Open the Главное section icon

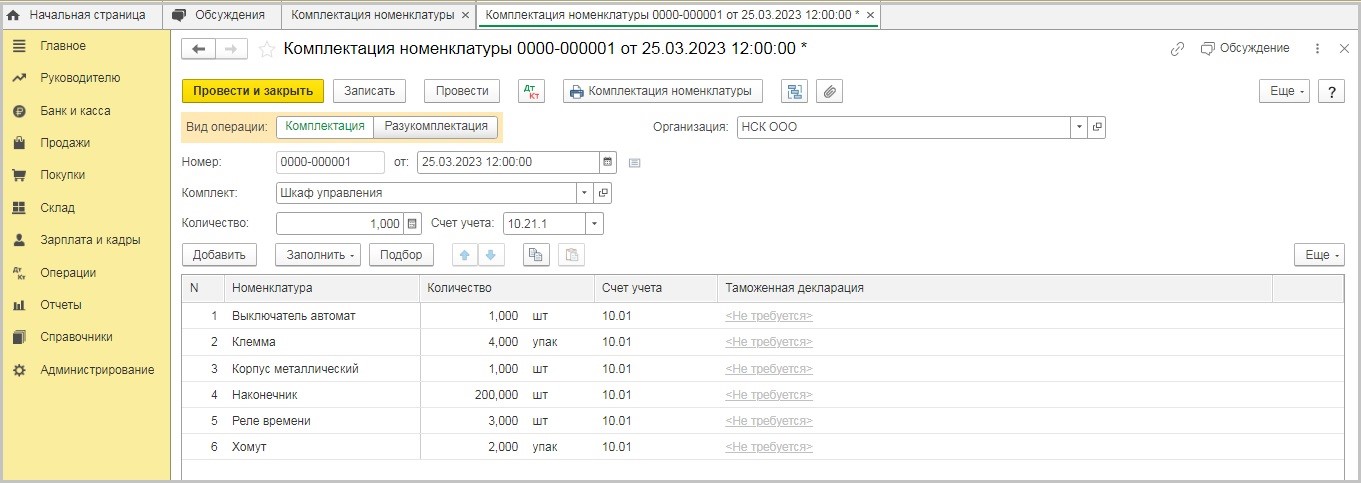(18, 46)
